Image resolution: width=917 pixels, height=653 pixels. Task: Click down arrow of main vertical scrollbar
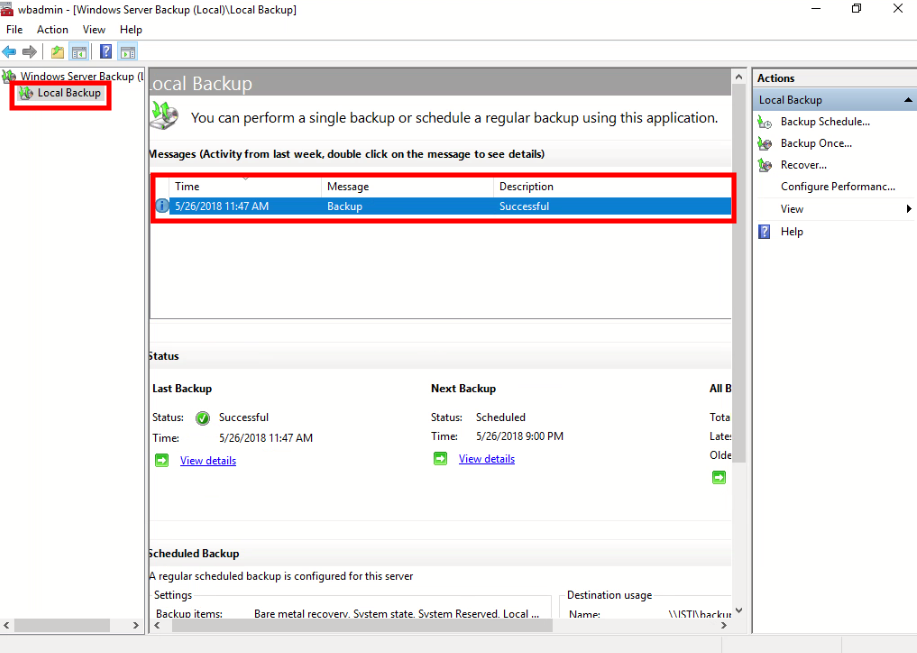pyautogui.click(x=739, y=610)
